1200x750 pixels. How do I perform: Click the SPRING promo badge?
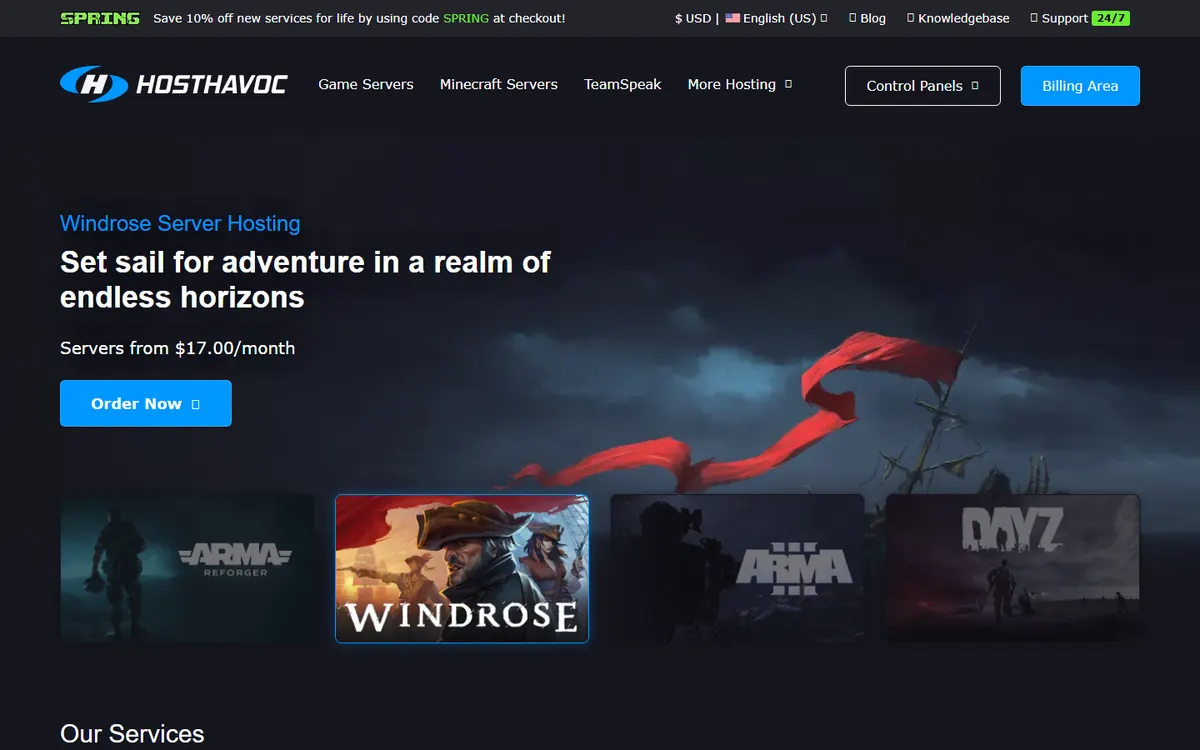click(100, 18)
